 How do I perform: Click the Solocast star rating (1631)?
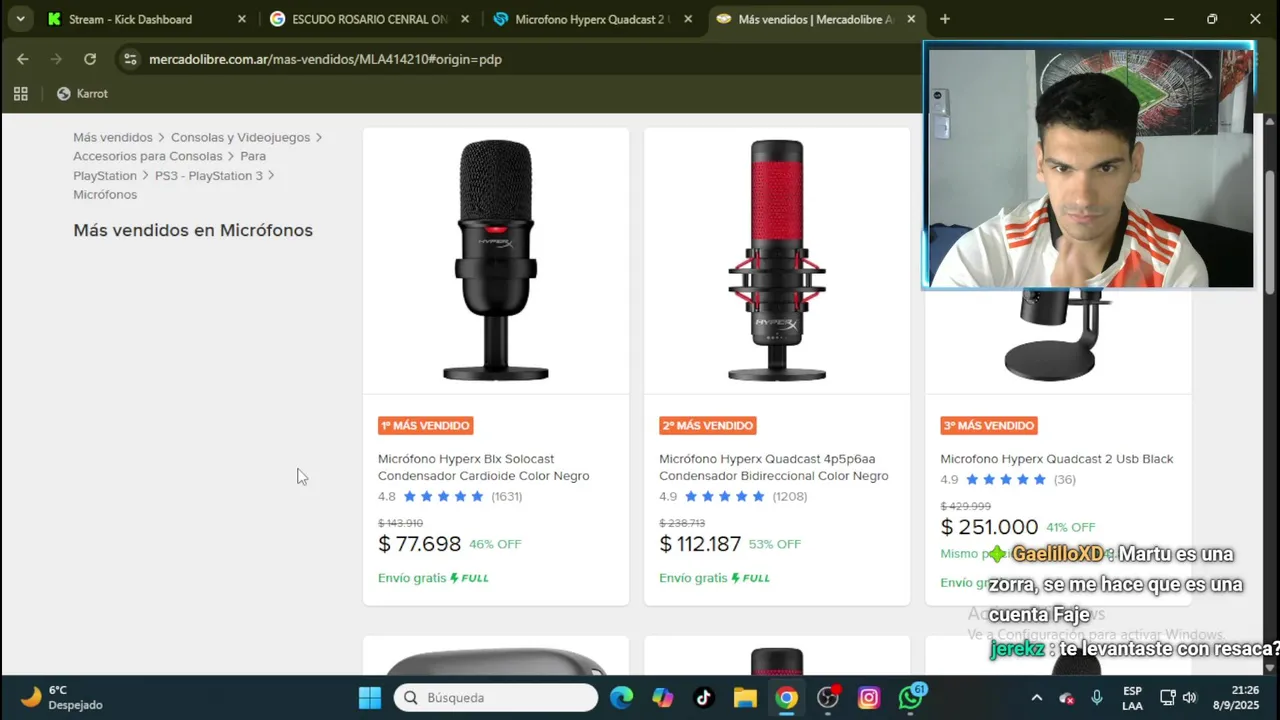(x=450, y=496)
